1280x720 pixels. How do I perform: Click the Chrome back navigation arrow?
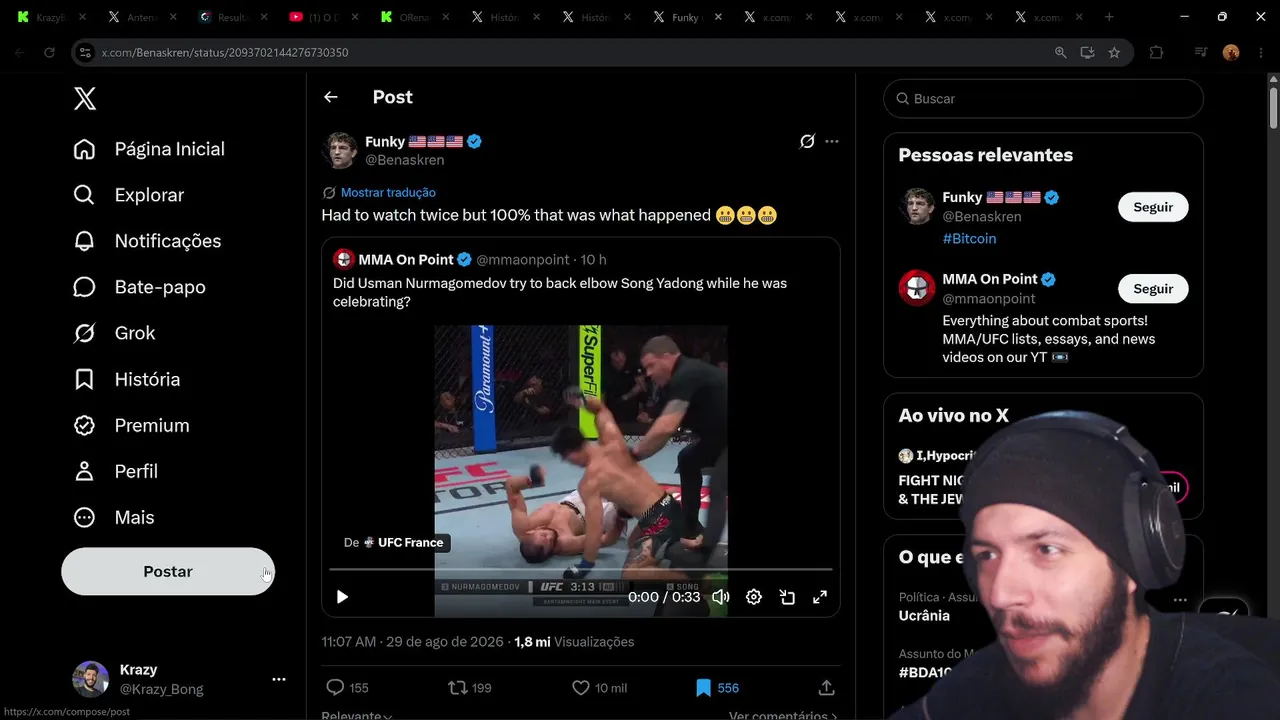(x=19, y=52)
